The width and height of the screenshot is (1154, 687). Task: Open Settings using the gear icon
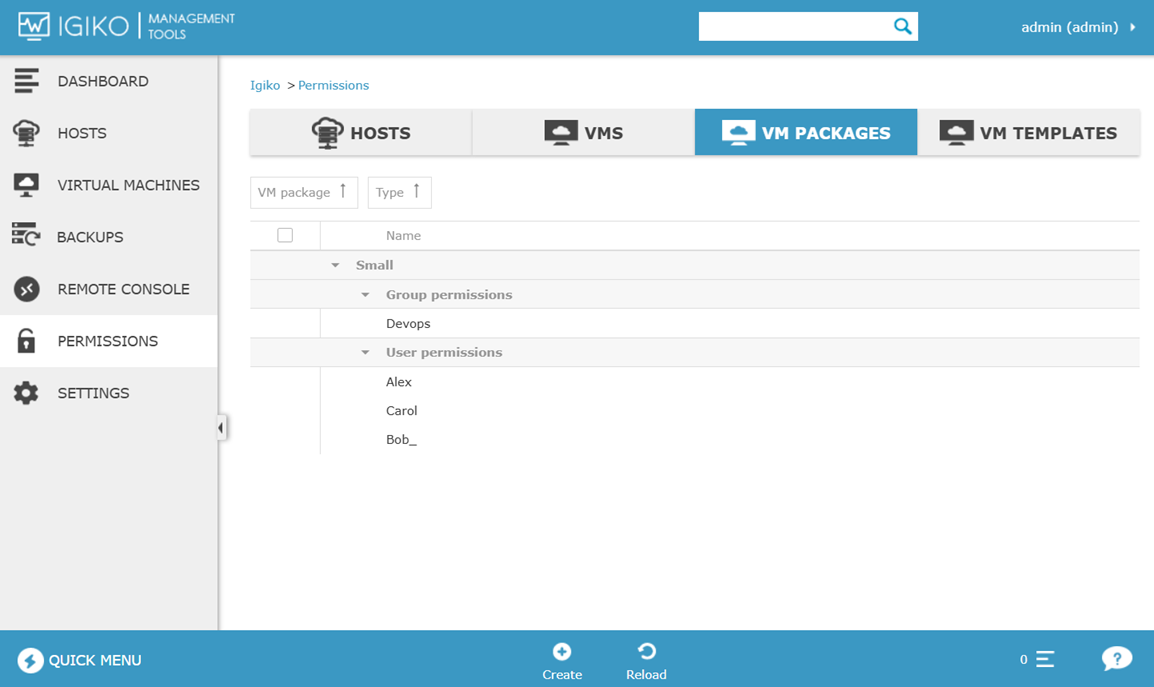tap(26, 393)
